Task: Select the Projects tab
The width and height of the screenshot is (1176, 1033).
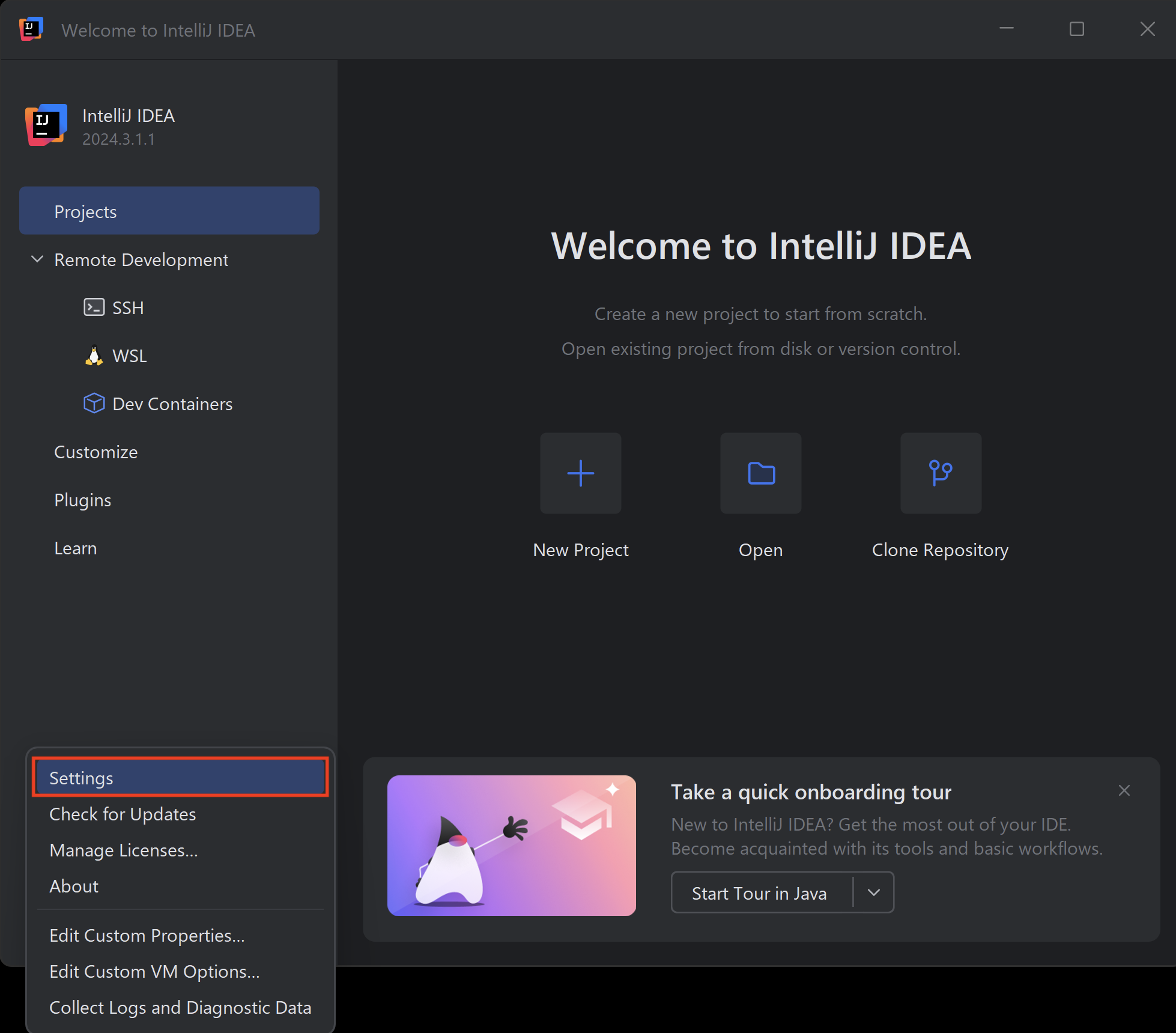Action: 169,211
